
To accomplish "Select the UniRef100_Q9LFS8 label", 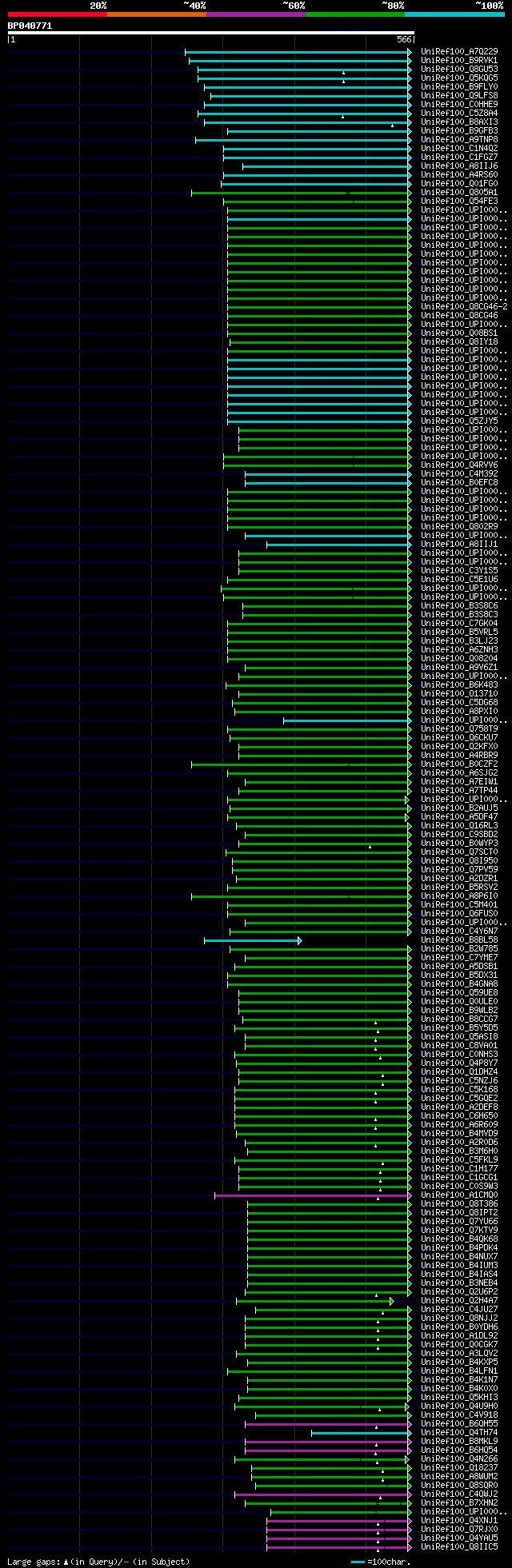I will click(x=459, y=95).
